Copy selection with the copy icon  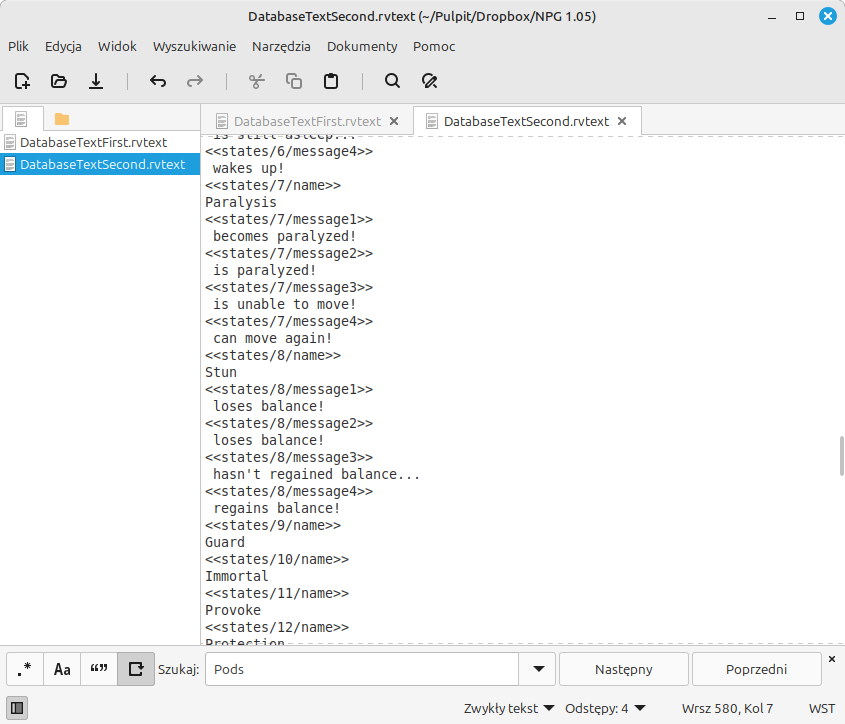(294, 81)
